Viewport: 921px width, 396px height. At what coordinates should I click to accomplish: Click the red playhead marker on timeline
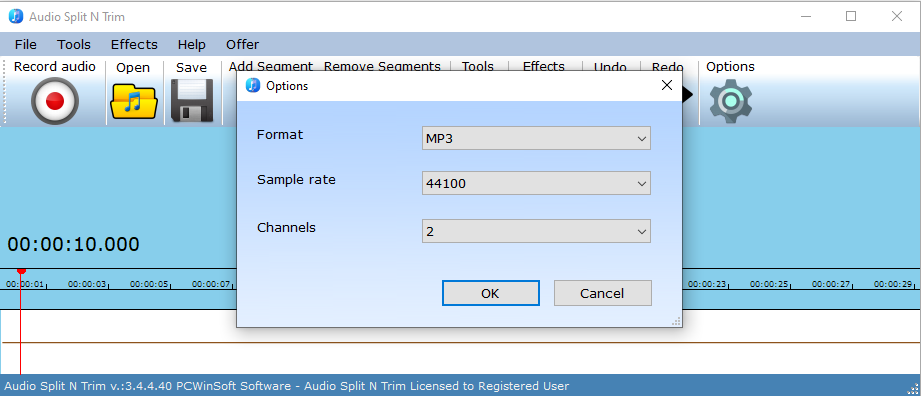click(21, 270)
